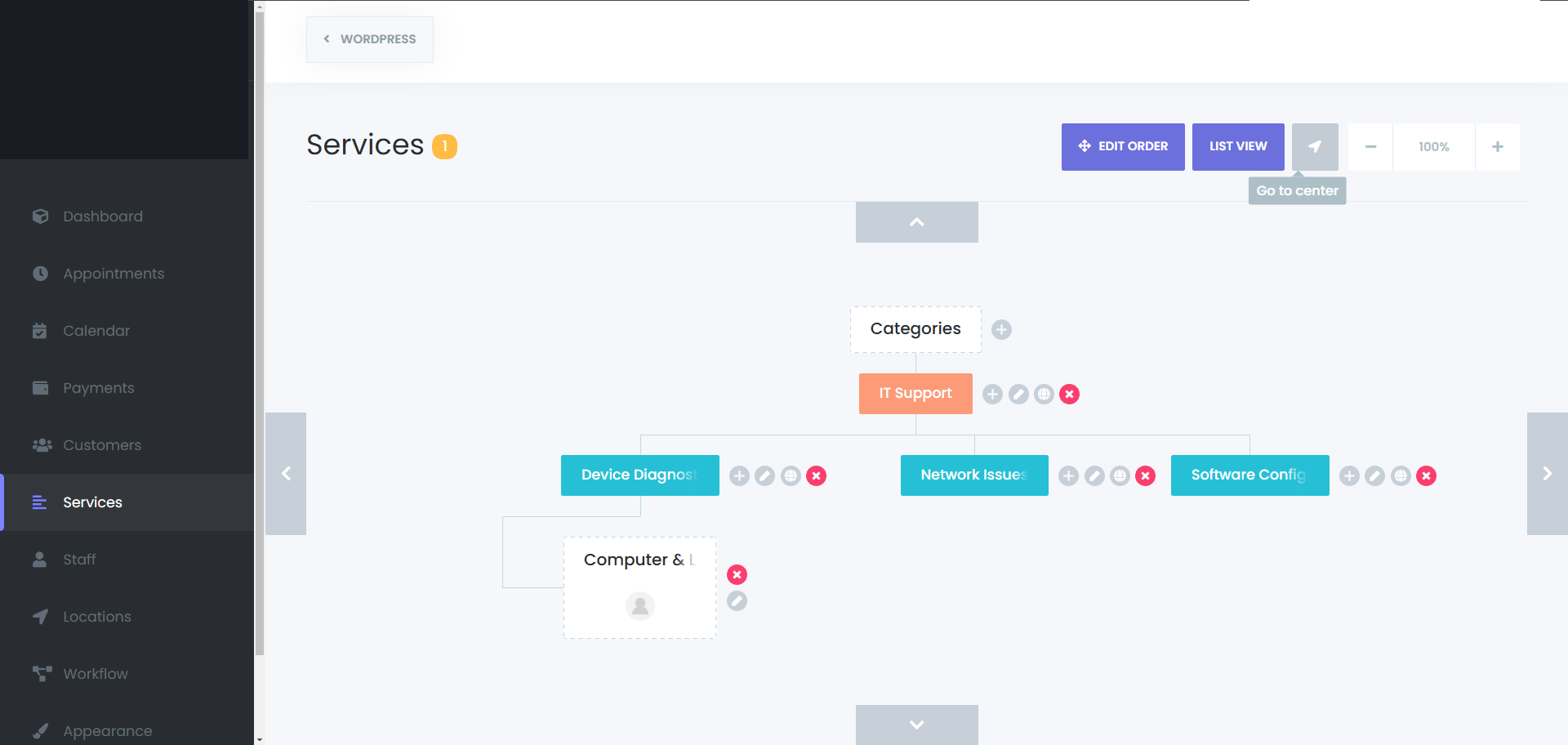Switch to List View
Screen dimensions: 1568x745
1237,147
